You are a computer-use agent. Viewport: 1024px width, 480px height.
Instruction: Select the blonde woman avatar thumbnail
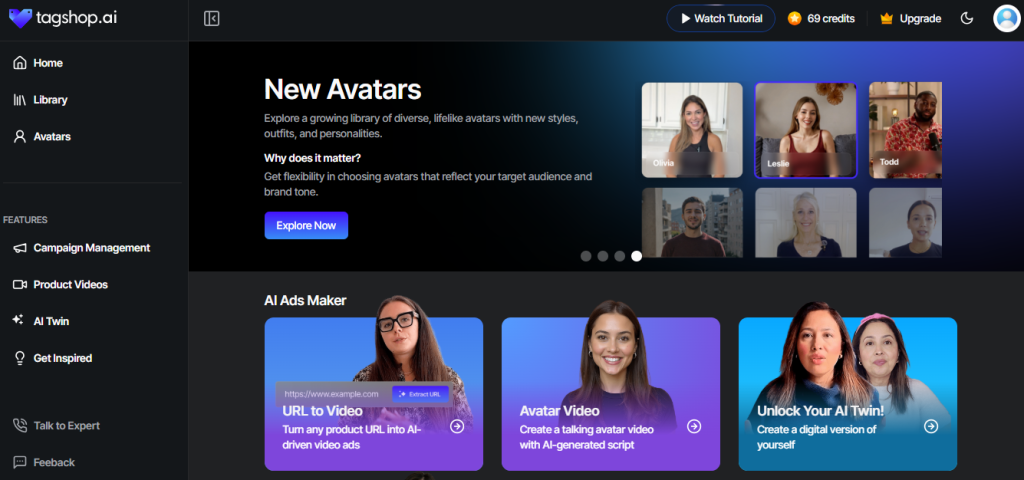click(806, 223)
